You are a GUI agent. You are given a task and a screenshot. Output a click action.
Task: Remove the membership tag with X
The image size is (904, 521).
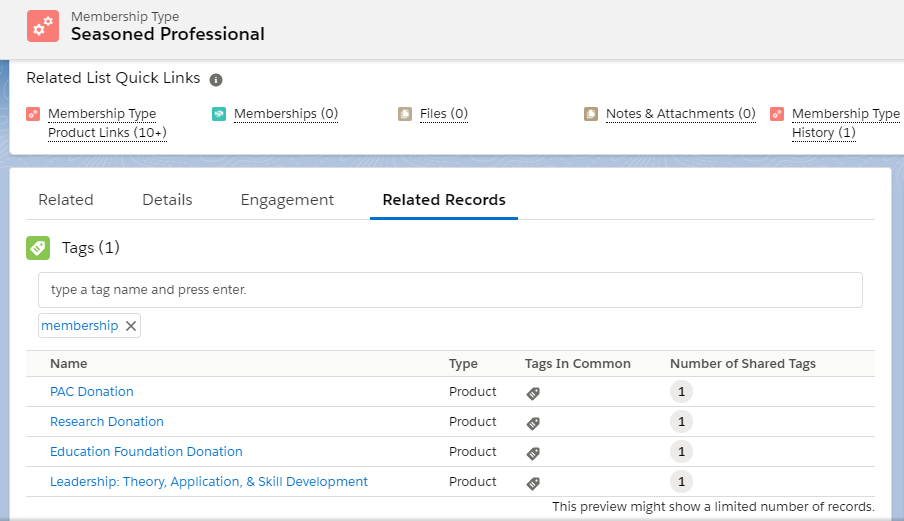click(x=131, y=326)
